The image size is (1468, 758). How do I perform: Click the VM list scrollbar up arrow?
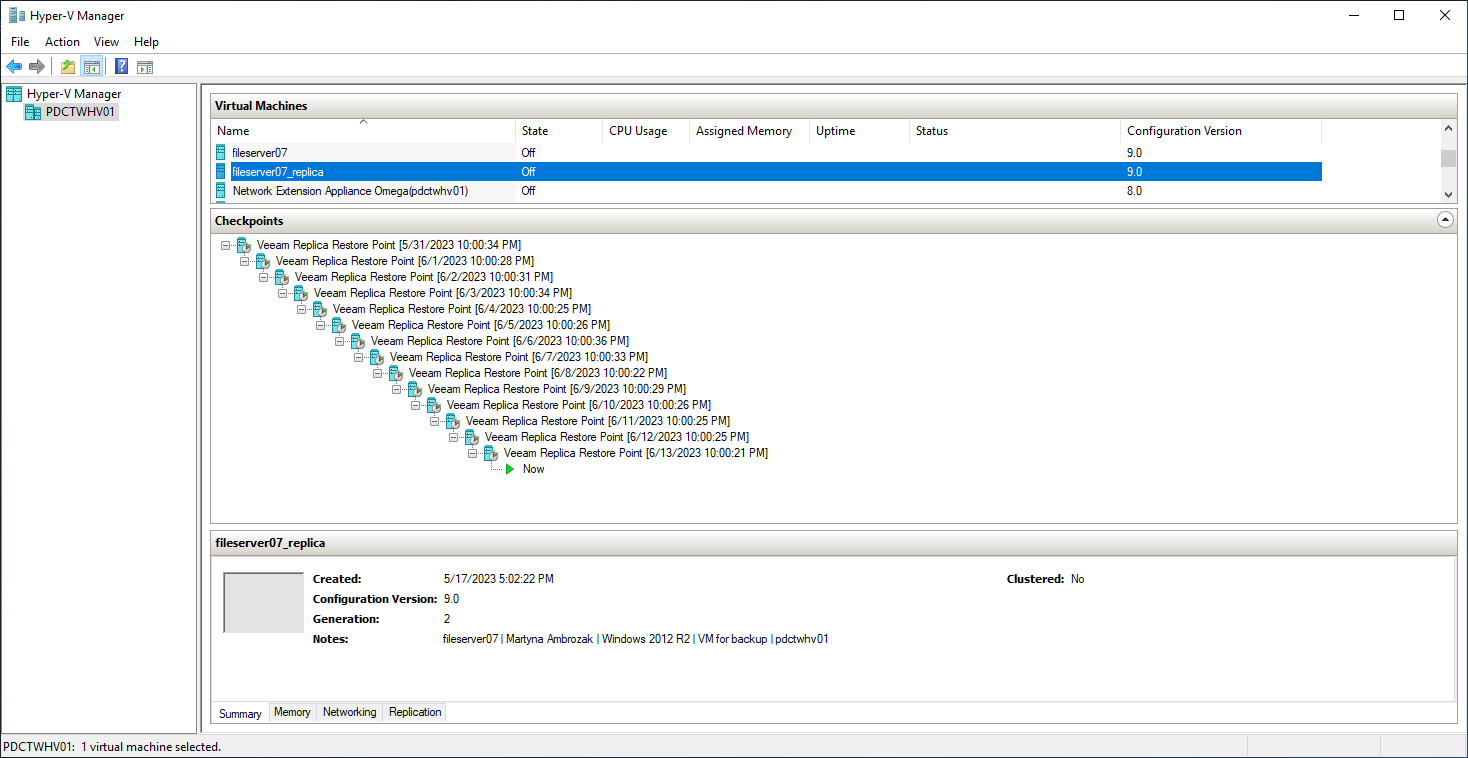[1448, 128]
